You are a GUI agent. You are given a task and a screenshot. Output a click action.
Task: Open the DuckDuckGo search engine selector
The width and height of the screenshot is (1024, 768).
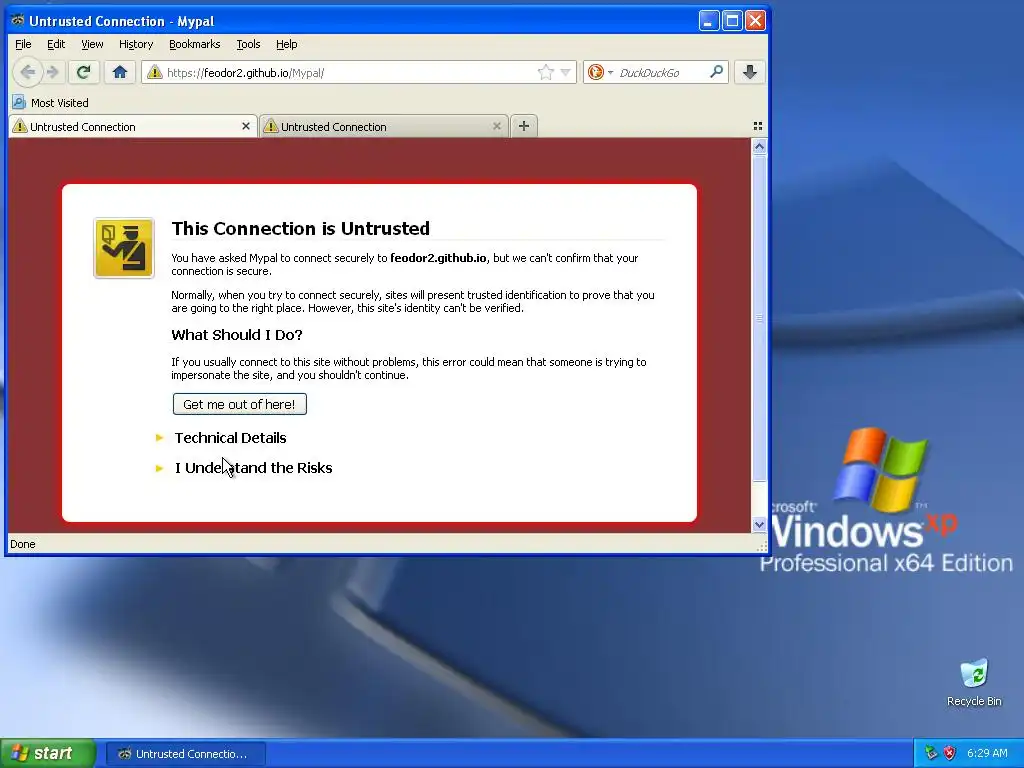[600, 72]
